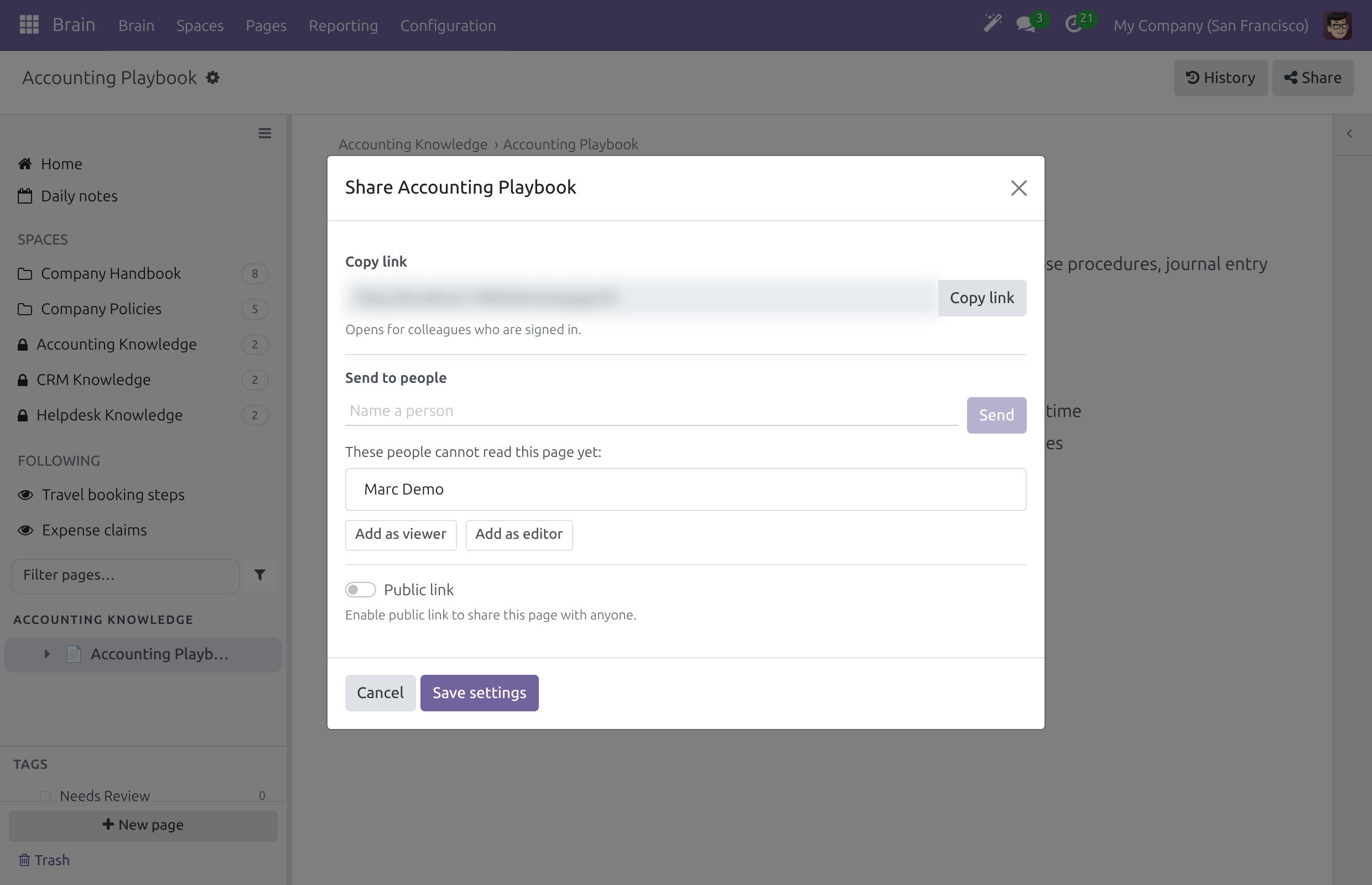Click Save settings

tap(479, 693)
